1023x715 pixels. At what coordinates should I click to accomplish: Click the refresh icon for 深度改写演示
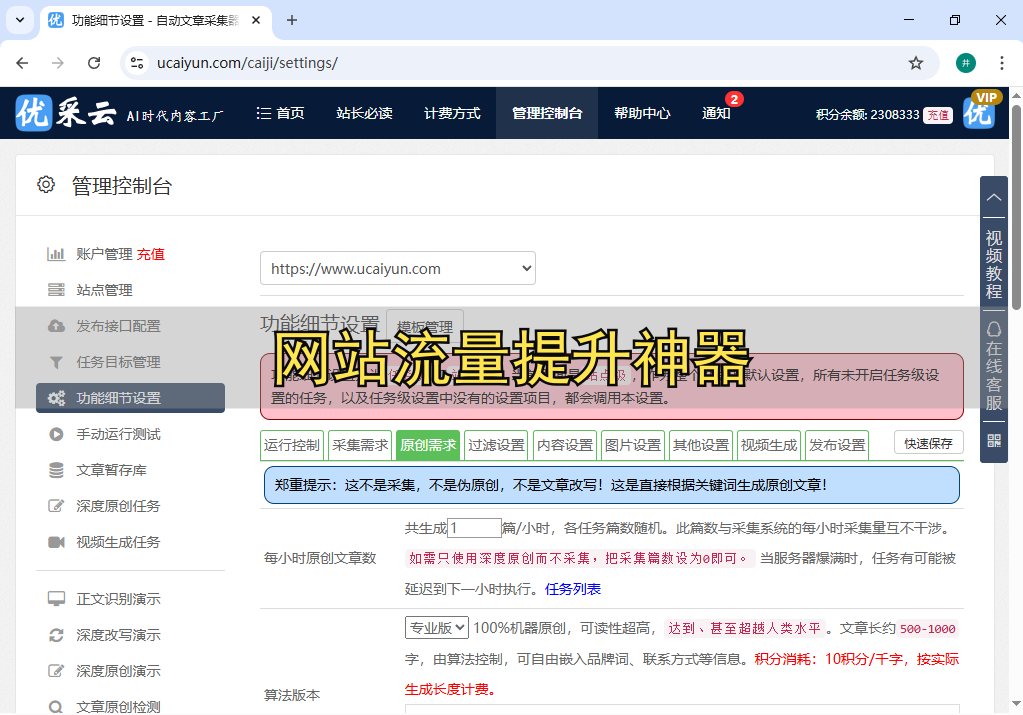[56, 635]
